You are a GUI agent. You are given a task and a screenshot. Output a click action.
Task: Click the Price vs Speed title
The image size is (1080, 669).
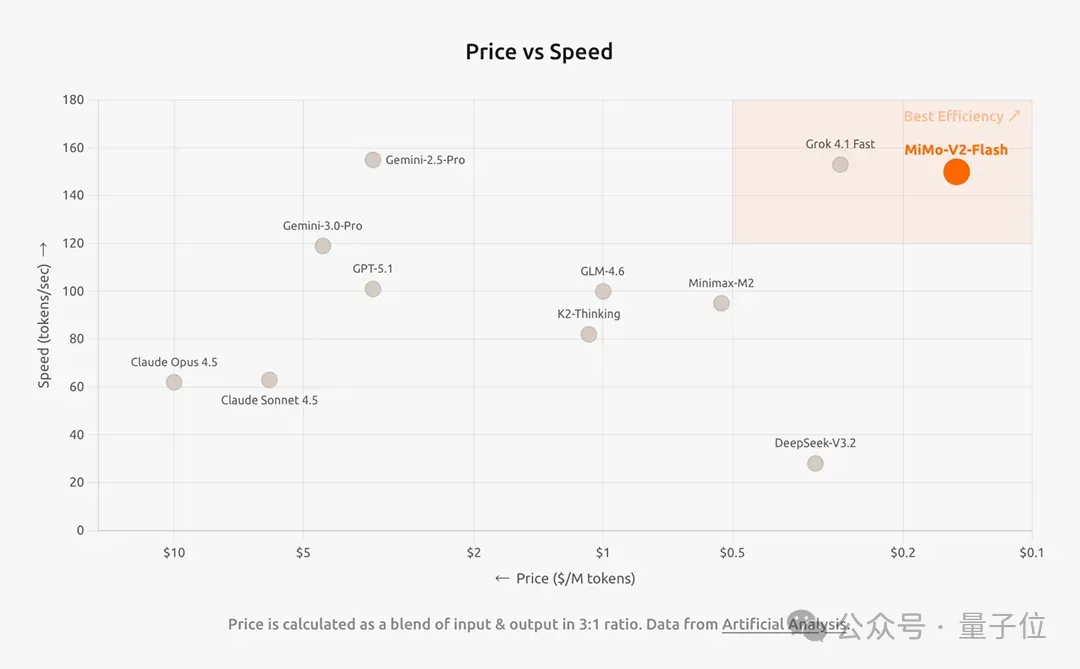coord(539,52)
